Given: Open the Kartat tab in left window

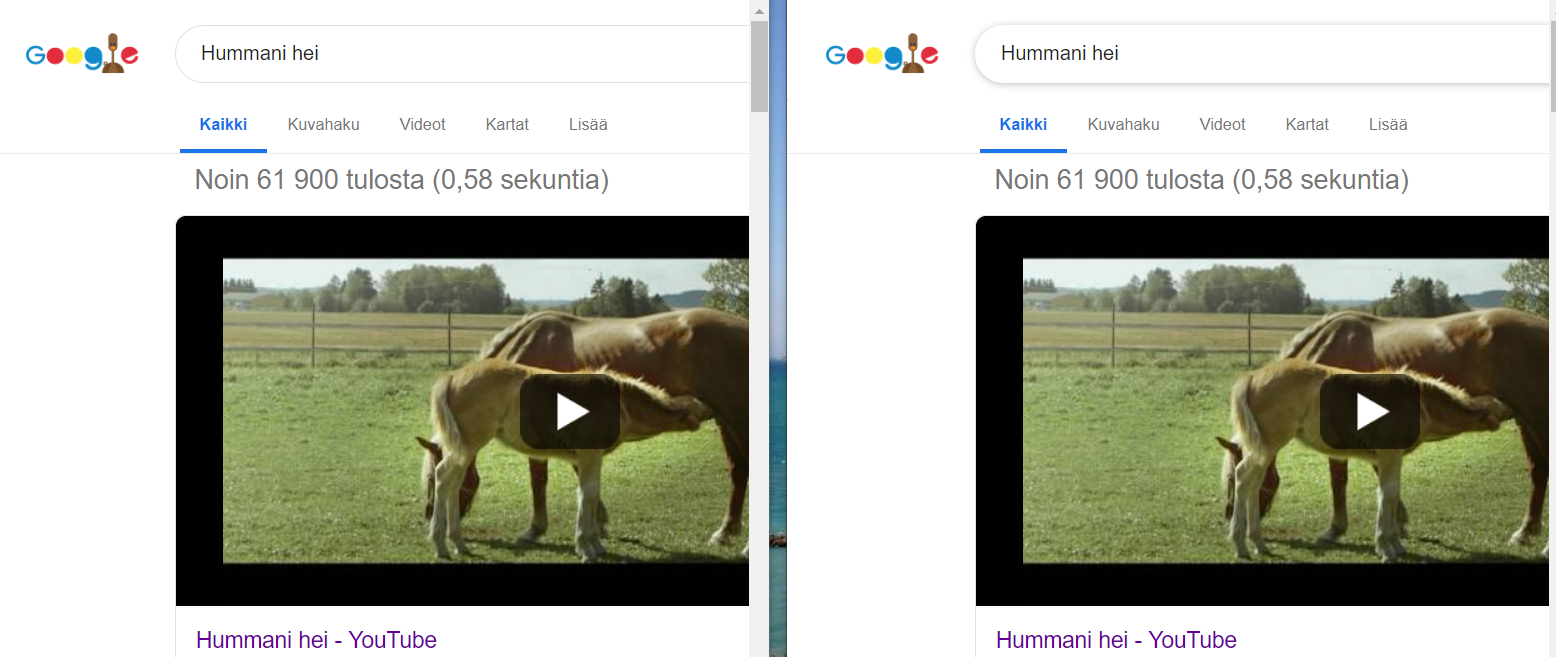Looking at the screenshot, I should (507, 125).
